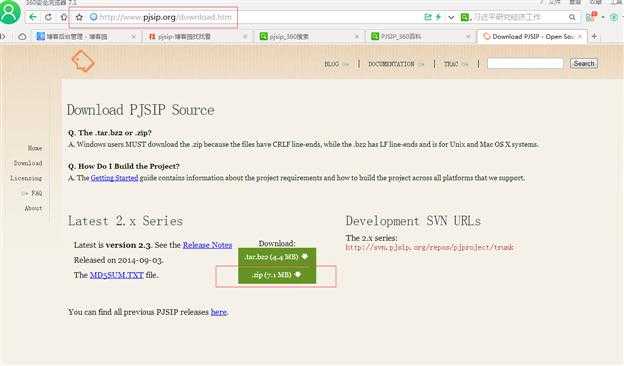Download the .zip (7.1 MB) file
Screen dimensions: 624x366
[x=277, y=275]
